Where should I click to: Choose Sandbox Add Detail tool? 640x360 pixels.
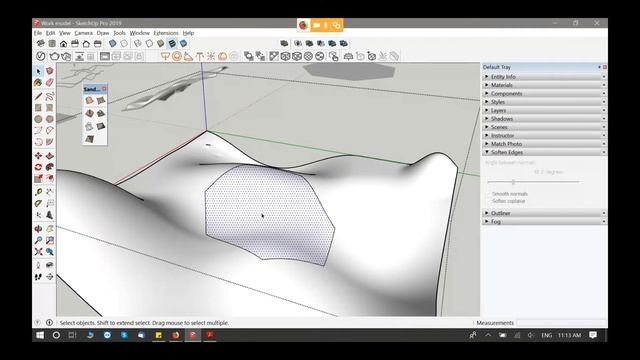pos(100,126)
